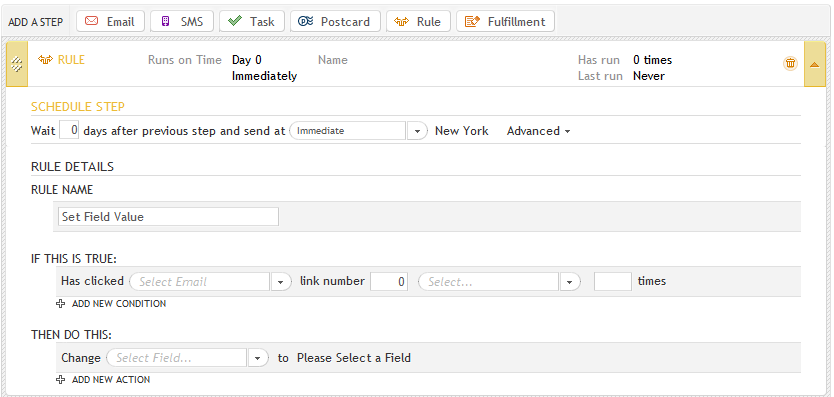Focus the Rule Name text field
The image size is (834, 397).
[168, 217]
